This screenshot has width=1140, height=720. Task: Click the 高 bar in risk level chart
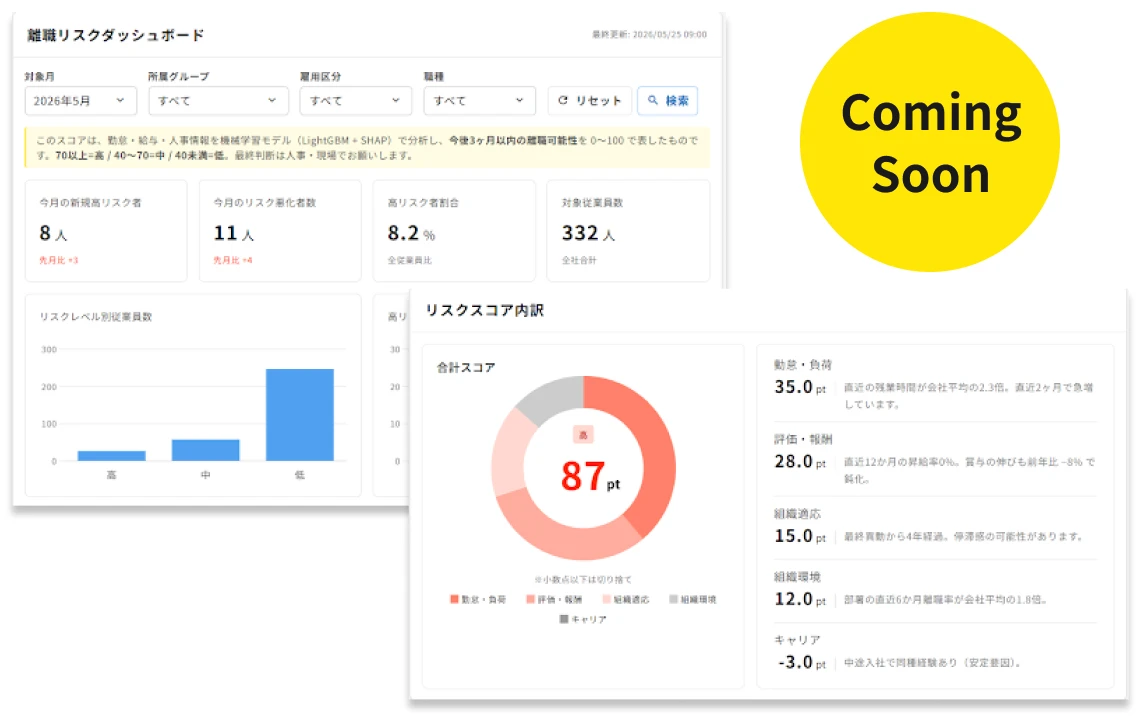[x=111, y=456]
